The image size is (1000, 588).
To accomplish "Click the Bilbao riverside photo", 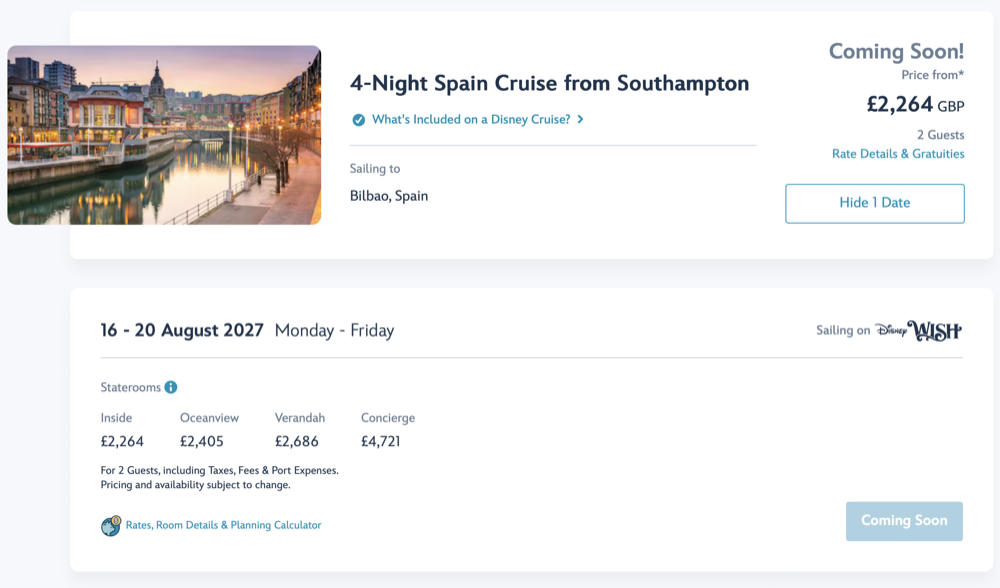I will (164, 135).
